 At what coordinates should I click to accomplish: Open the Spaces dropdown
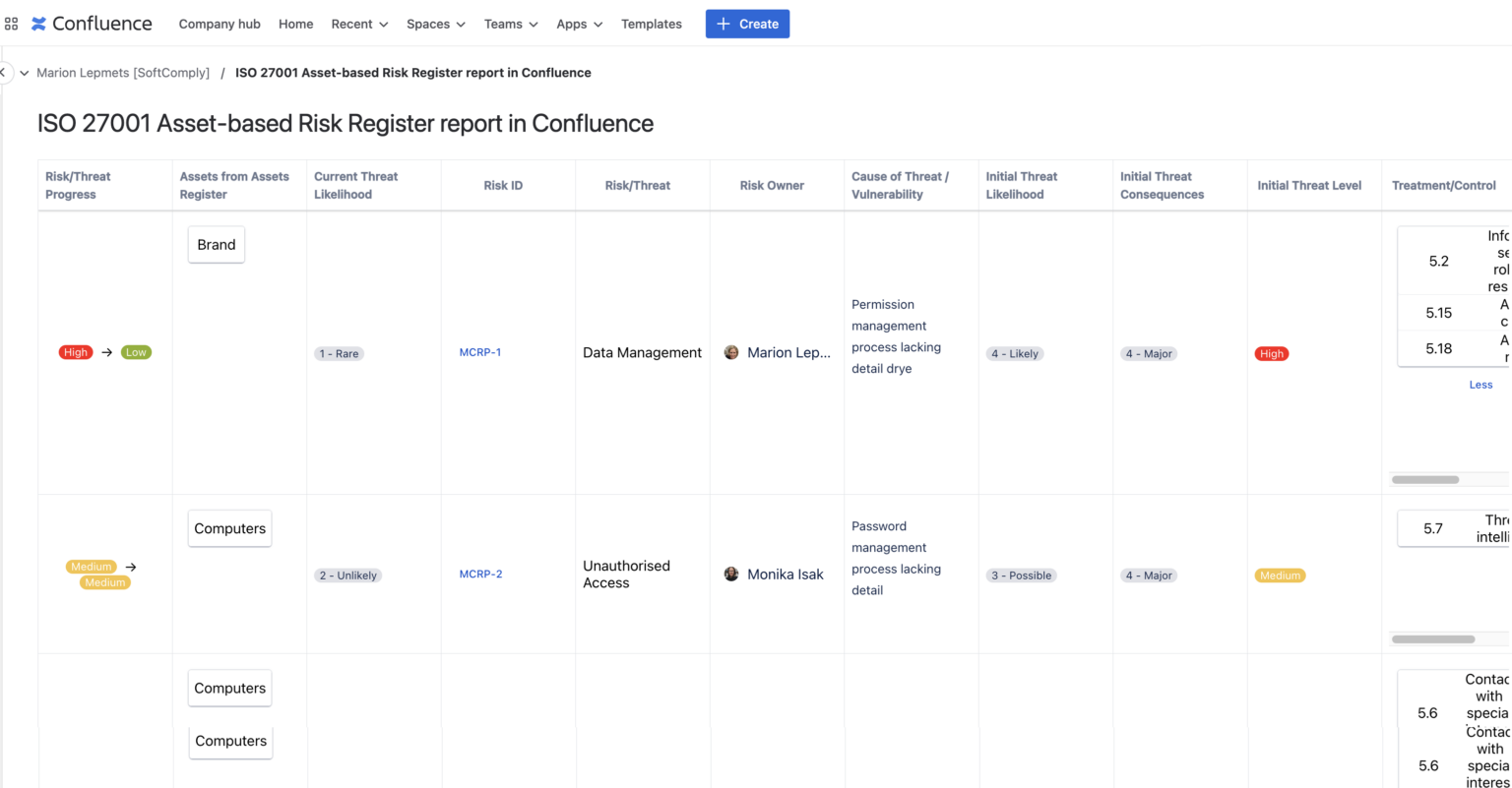coord(434,24)
